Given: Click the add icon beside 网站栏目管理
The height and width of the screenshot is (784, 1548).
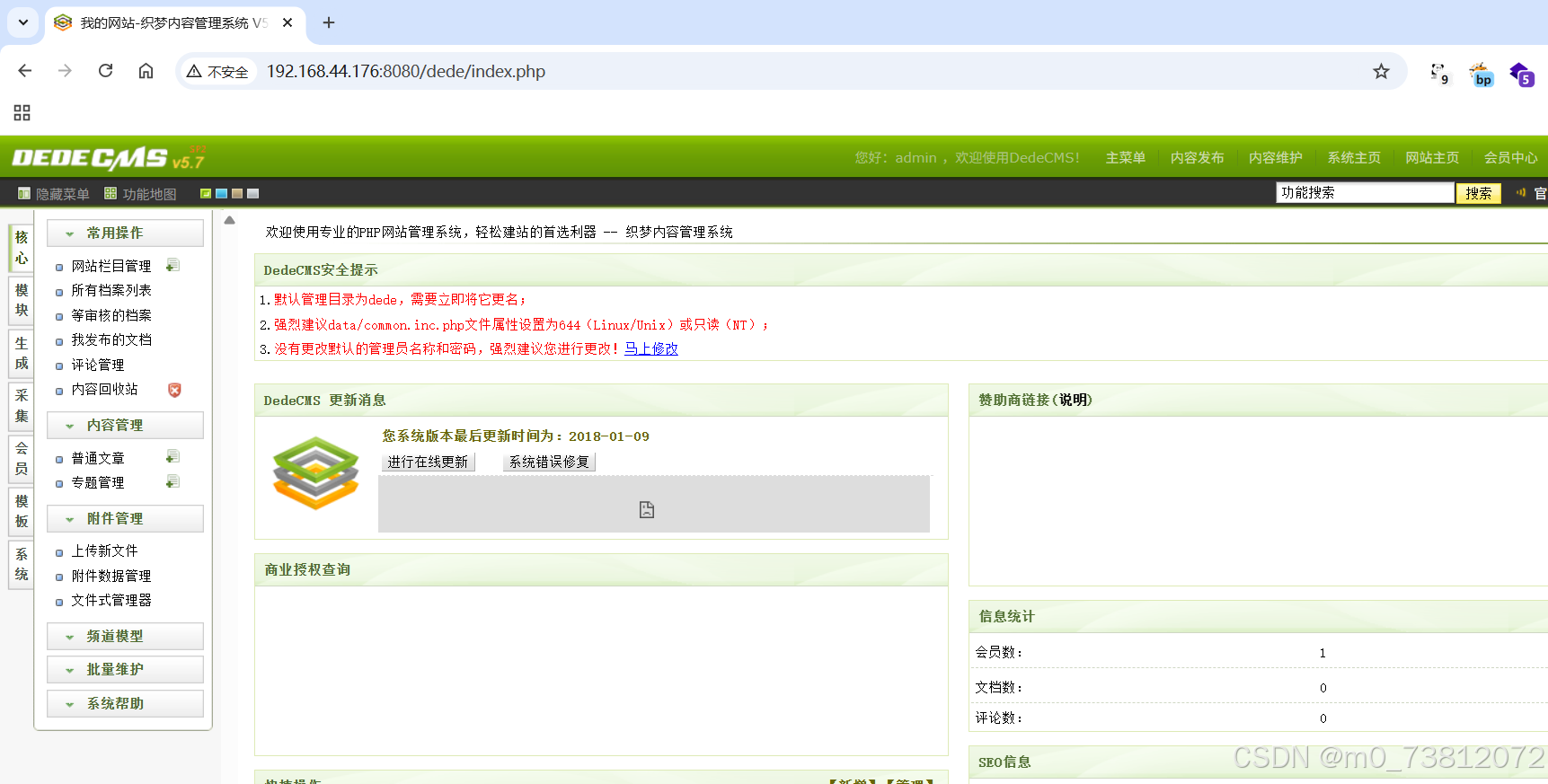Looking at the screenshot, I should tap(172, 266).
